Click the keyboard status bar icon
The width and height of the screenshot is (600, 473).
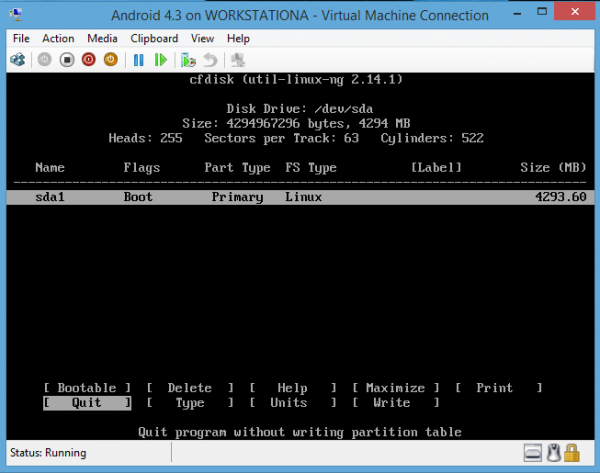click(x=533, y=453)
